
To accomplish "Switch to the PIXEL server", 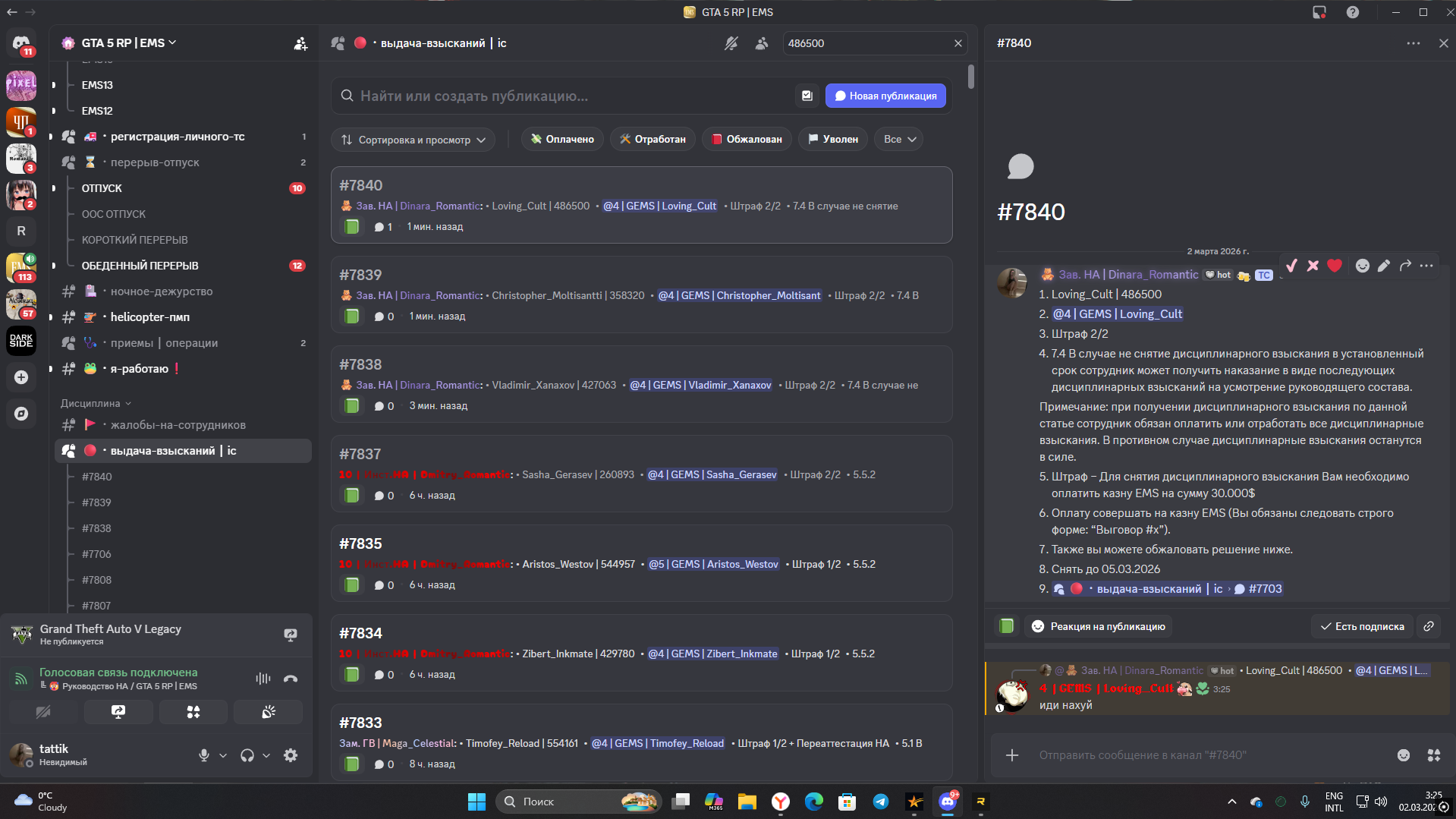I will (x=21, y=85).
